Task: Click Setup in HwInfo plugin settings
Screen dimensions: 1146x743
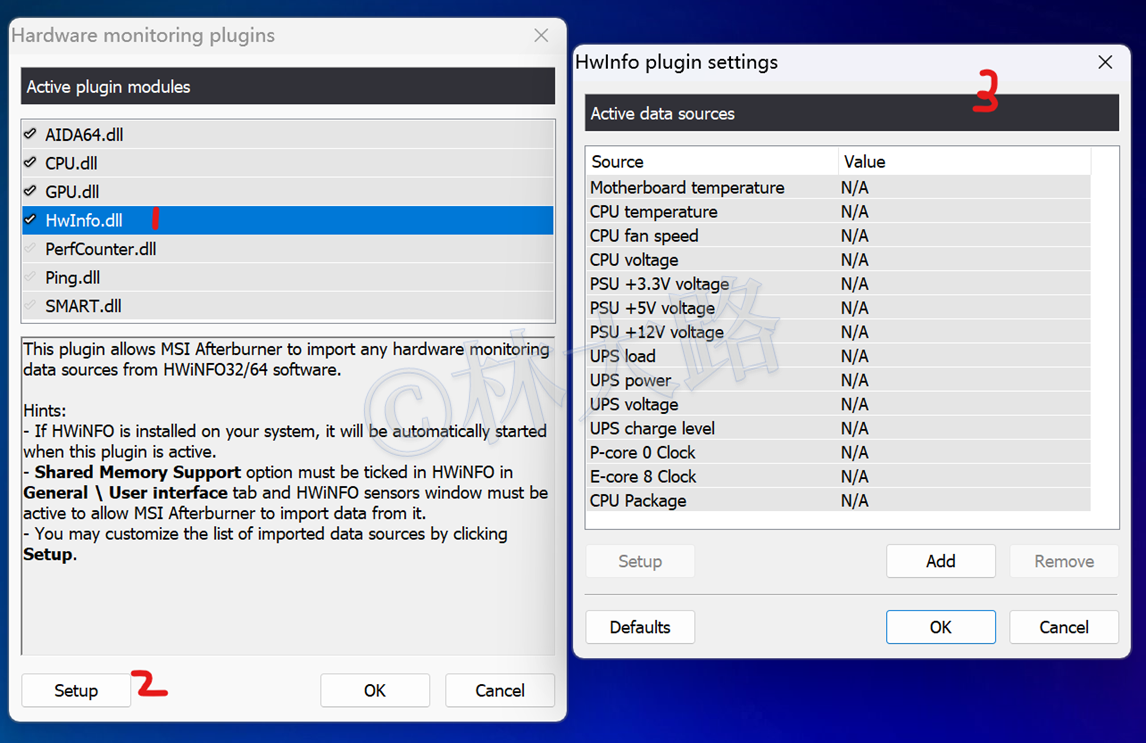Action: [640, 561]
